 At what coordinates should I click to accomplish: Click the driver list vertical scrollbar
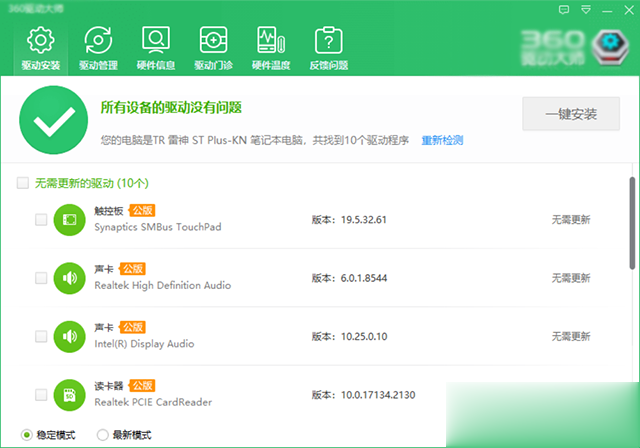pos(632,224)
